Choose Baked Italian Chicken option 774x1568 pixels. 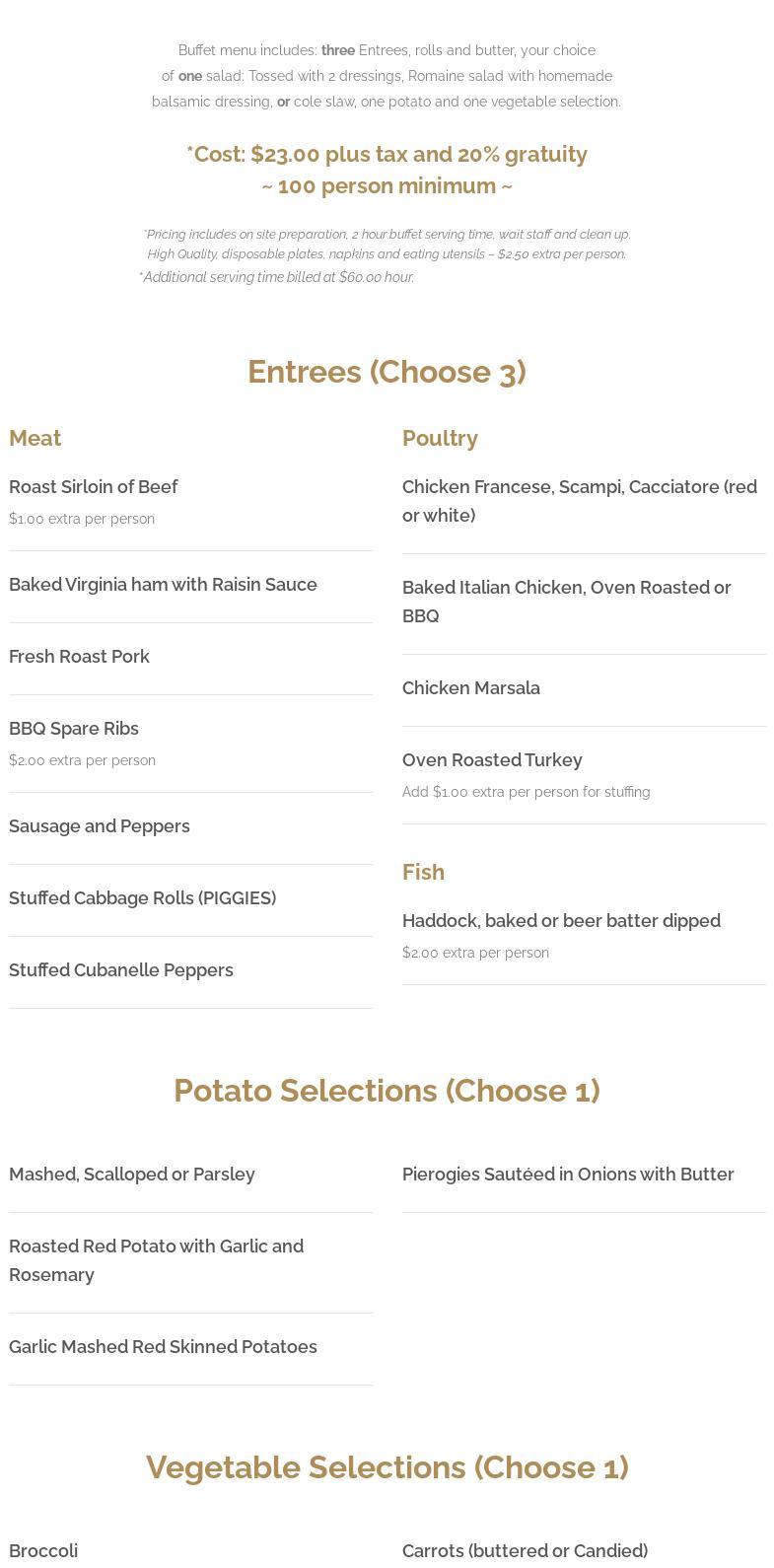567,602
